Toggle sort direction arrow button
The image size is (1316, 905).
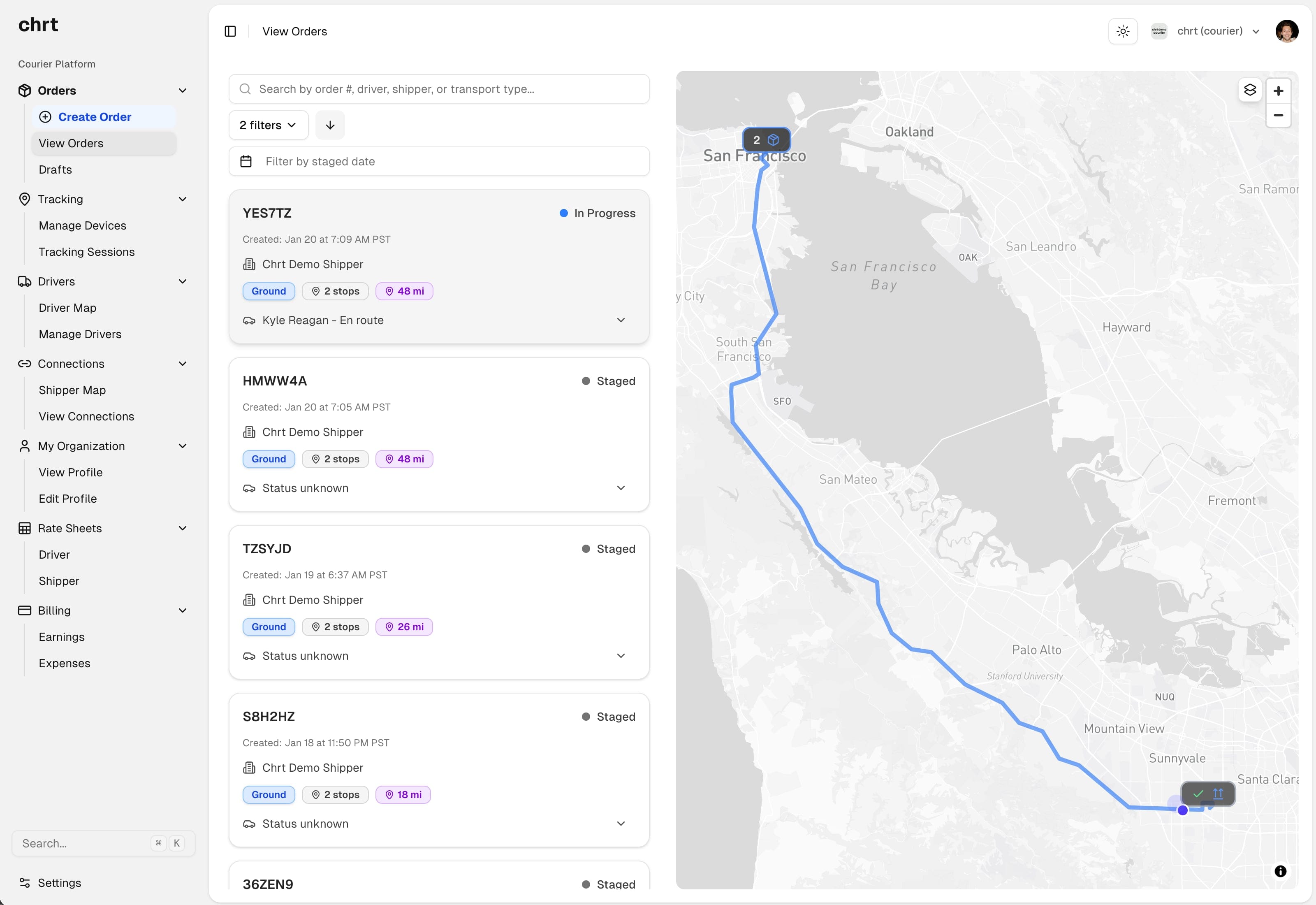pyautogui.click(x=330, y=125)
